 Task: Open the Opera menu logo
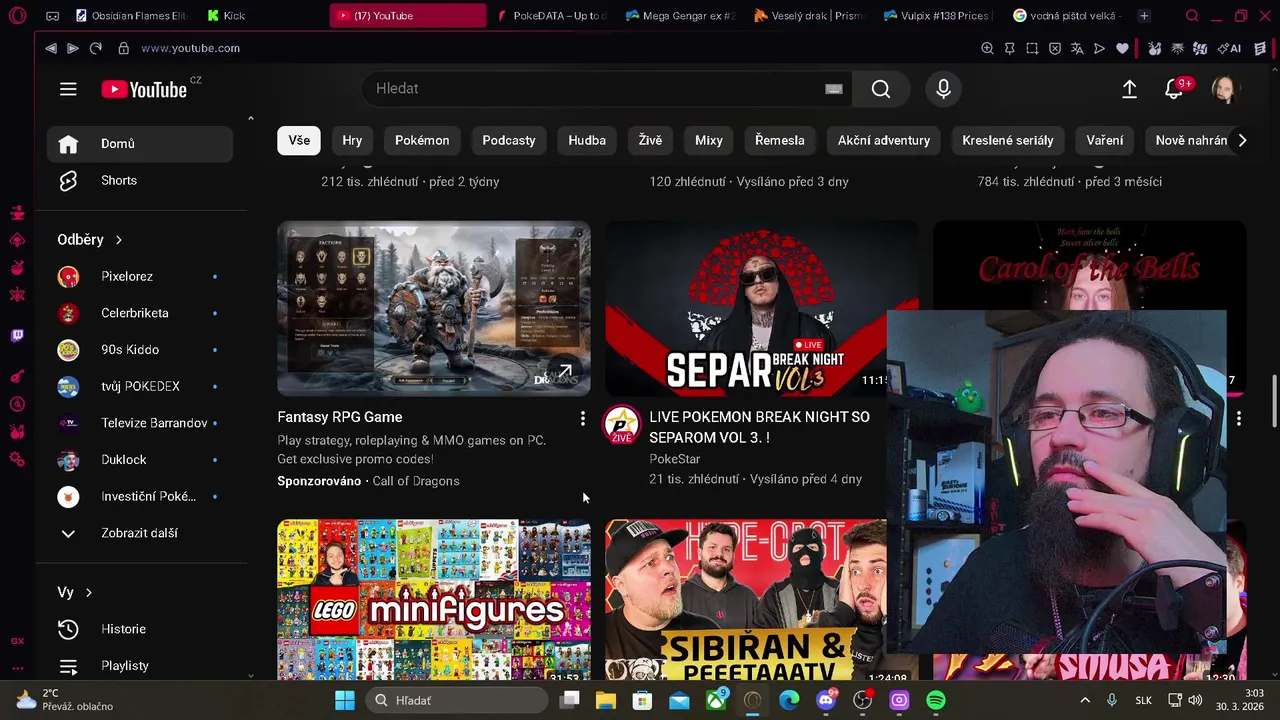click(17, 16)
